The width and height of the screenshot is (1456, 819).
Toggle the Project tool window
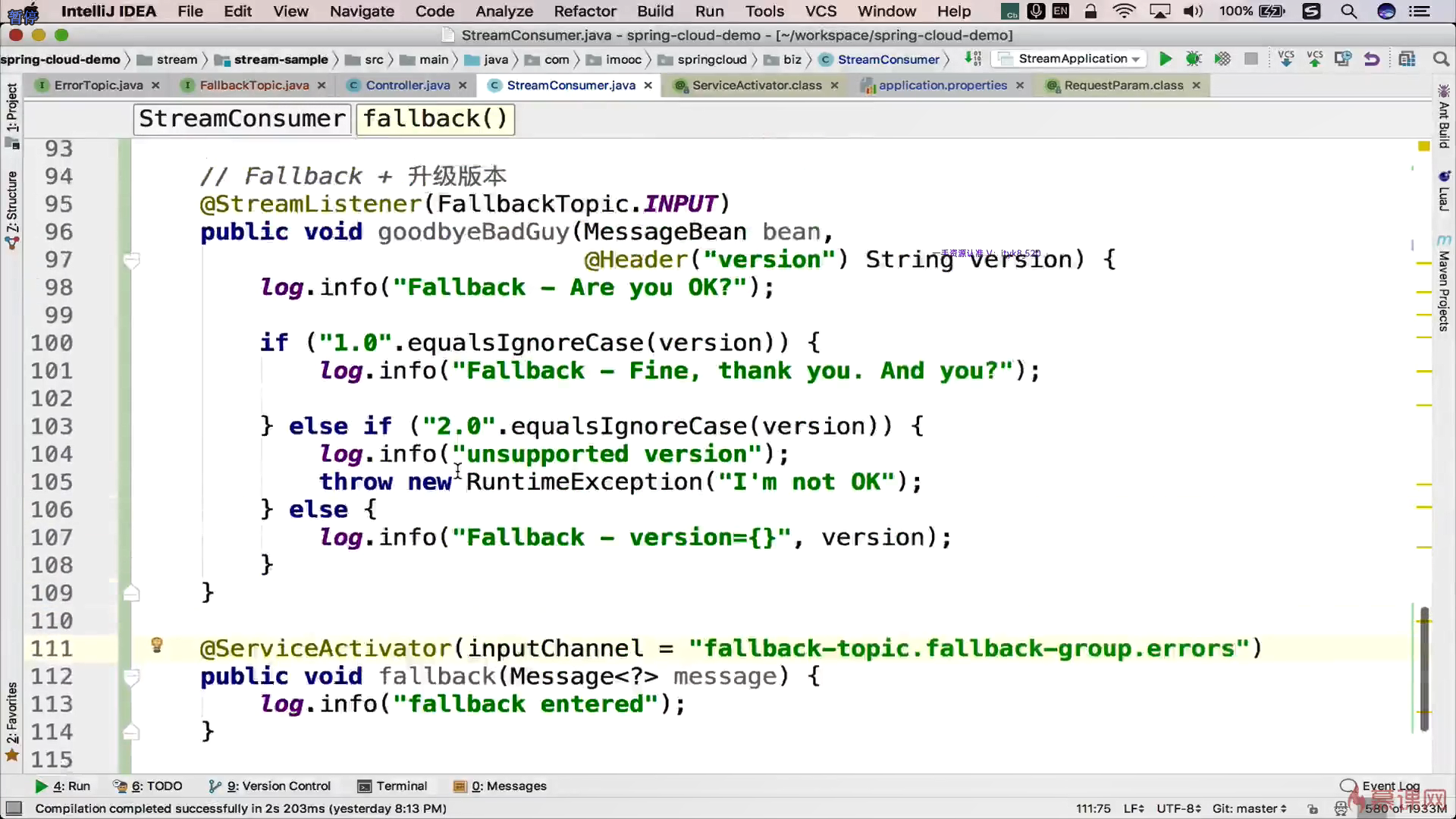(x=12, y=108)
